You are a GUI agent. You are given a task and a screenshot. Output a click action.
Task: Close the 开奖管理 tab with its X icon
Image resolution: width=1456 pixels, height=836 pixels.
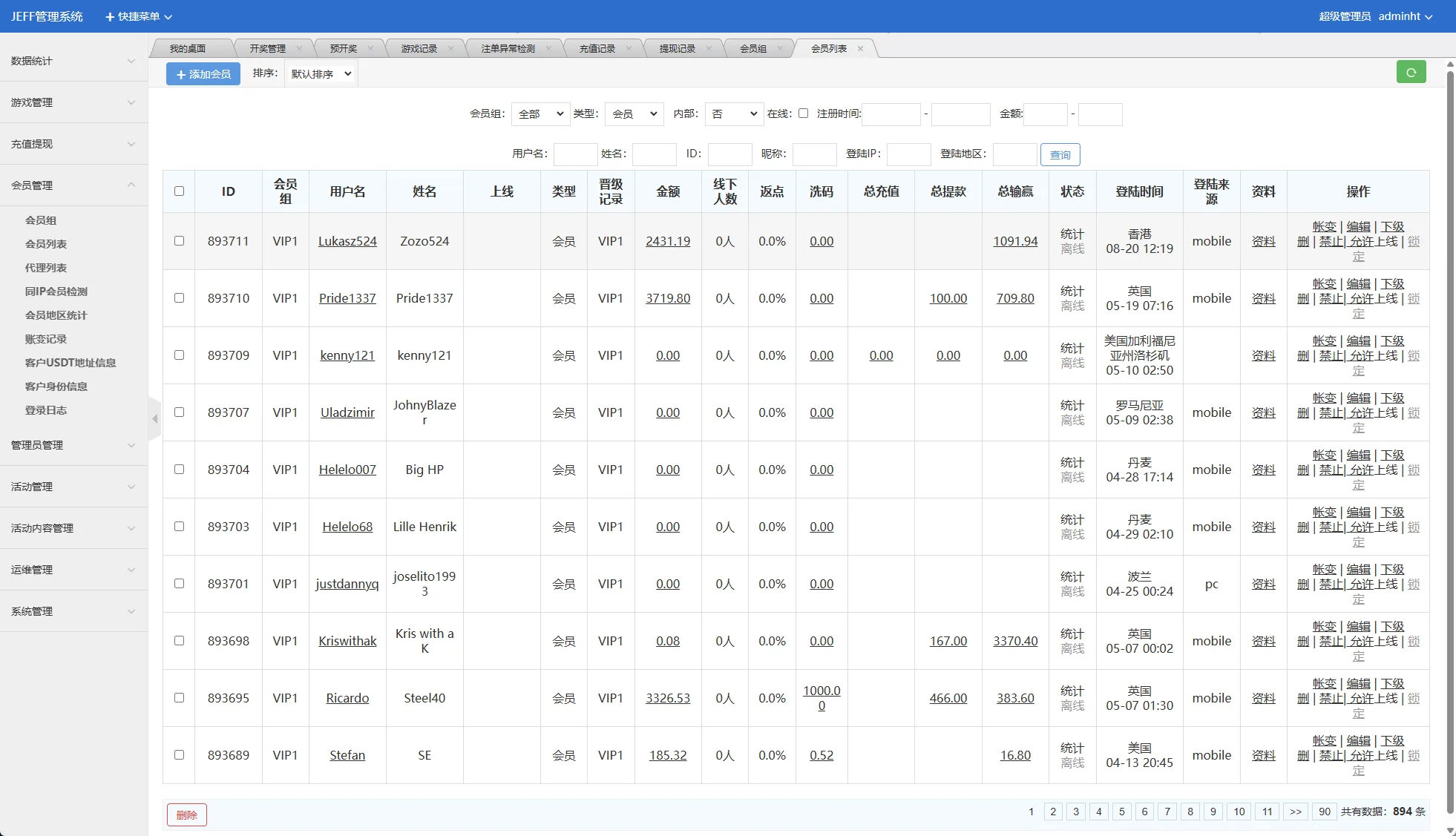299,49
